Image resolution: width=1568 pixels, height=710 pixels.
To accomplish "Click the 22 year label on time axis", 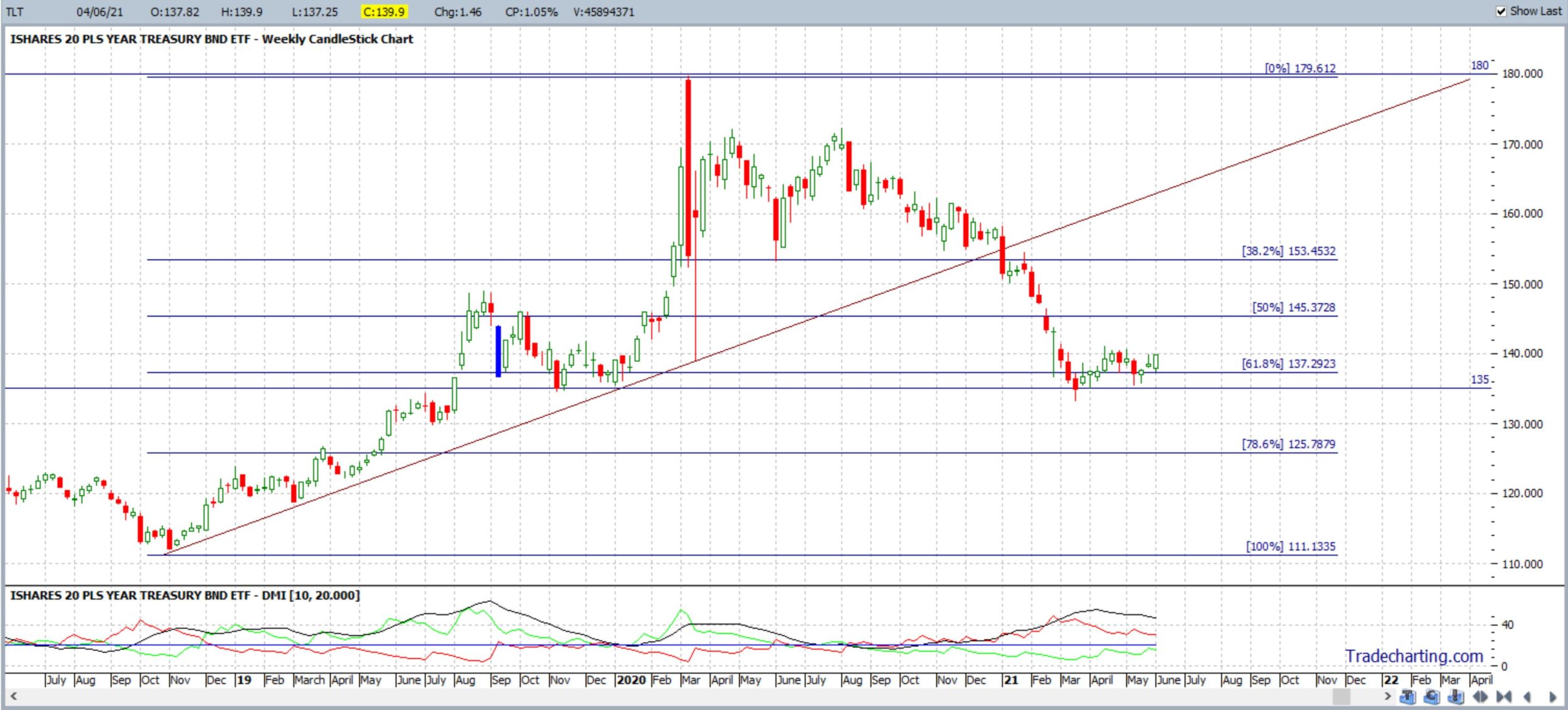I will click(1391, 681).
